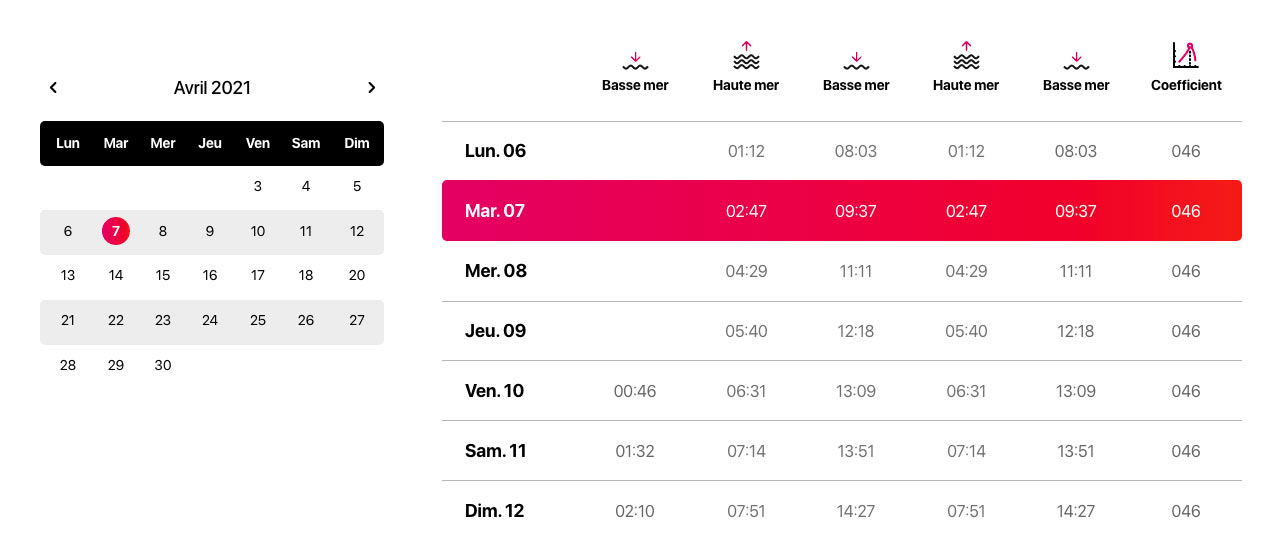This screenshot has height=557, width=1282.
Task: Click the Coefficient chart icon
Action: click(x=1186, y=55)
